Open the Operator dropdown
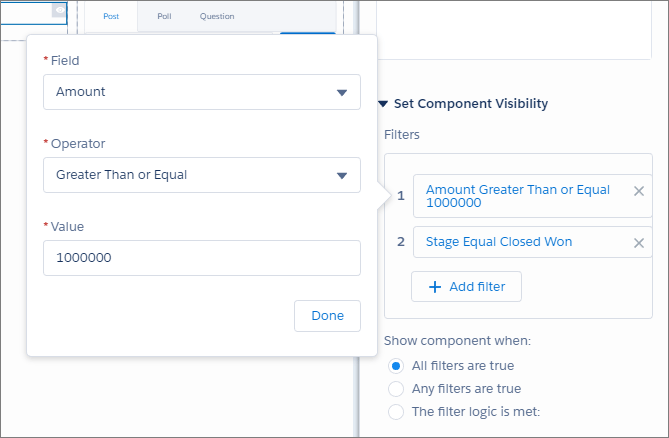This screenshot has height=438, width=669. [202, 175]
